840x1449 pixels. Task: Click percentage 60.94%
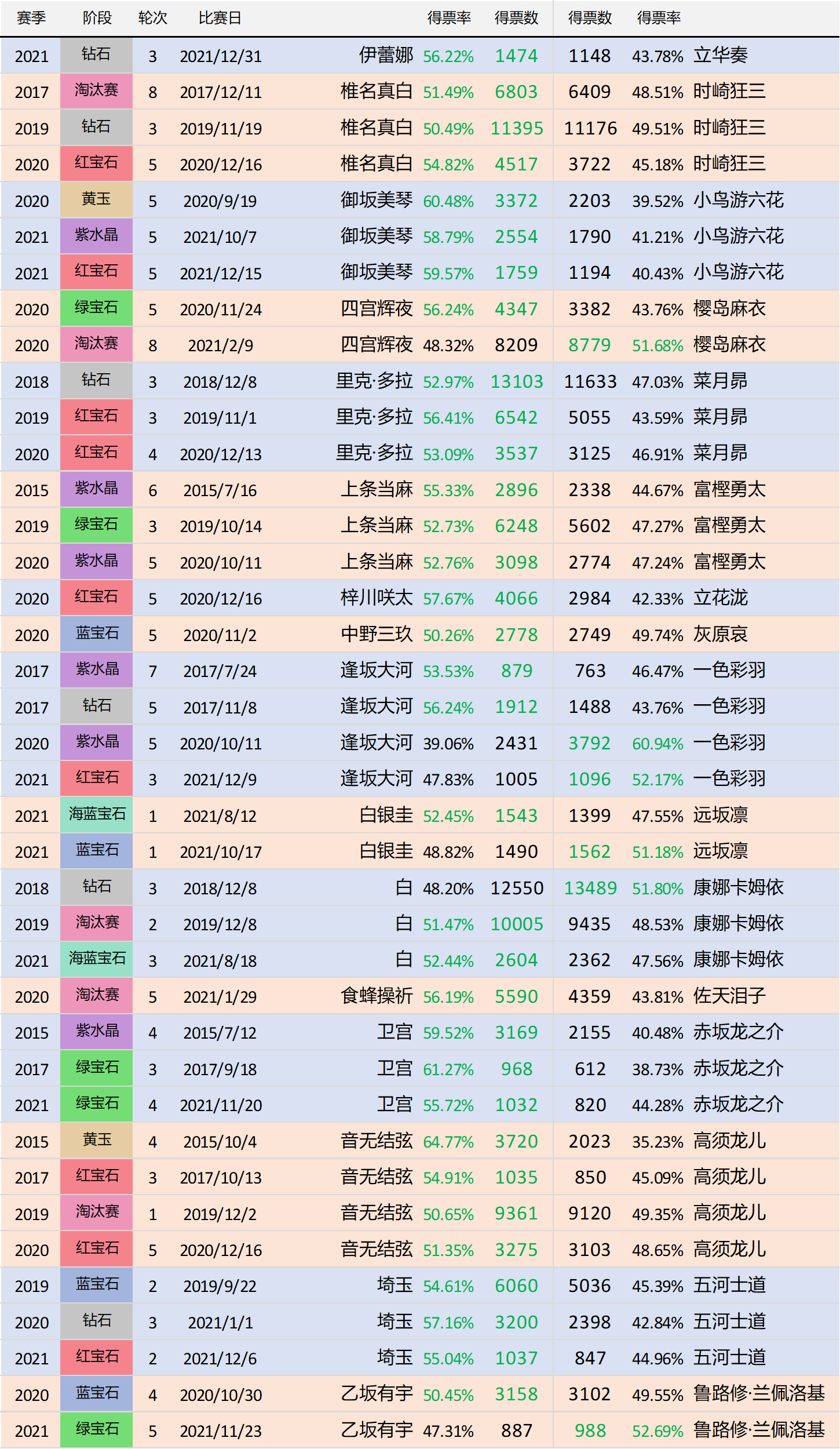click(x=658, y=744)
